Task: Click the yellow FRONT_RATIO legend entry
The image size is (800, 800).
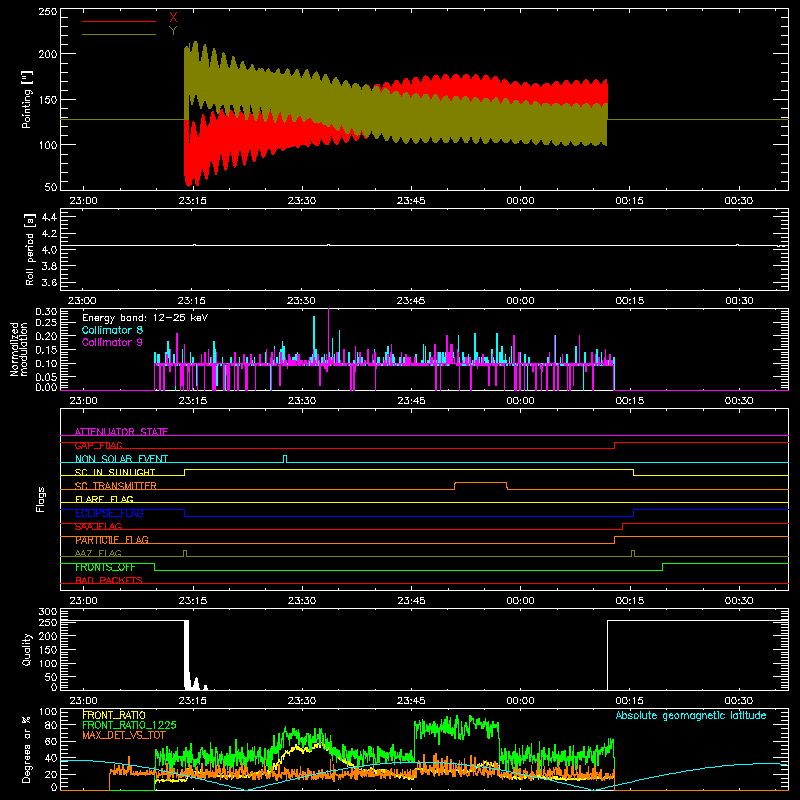Action: click(114, 715)
